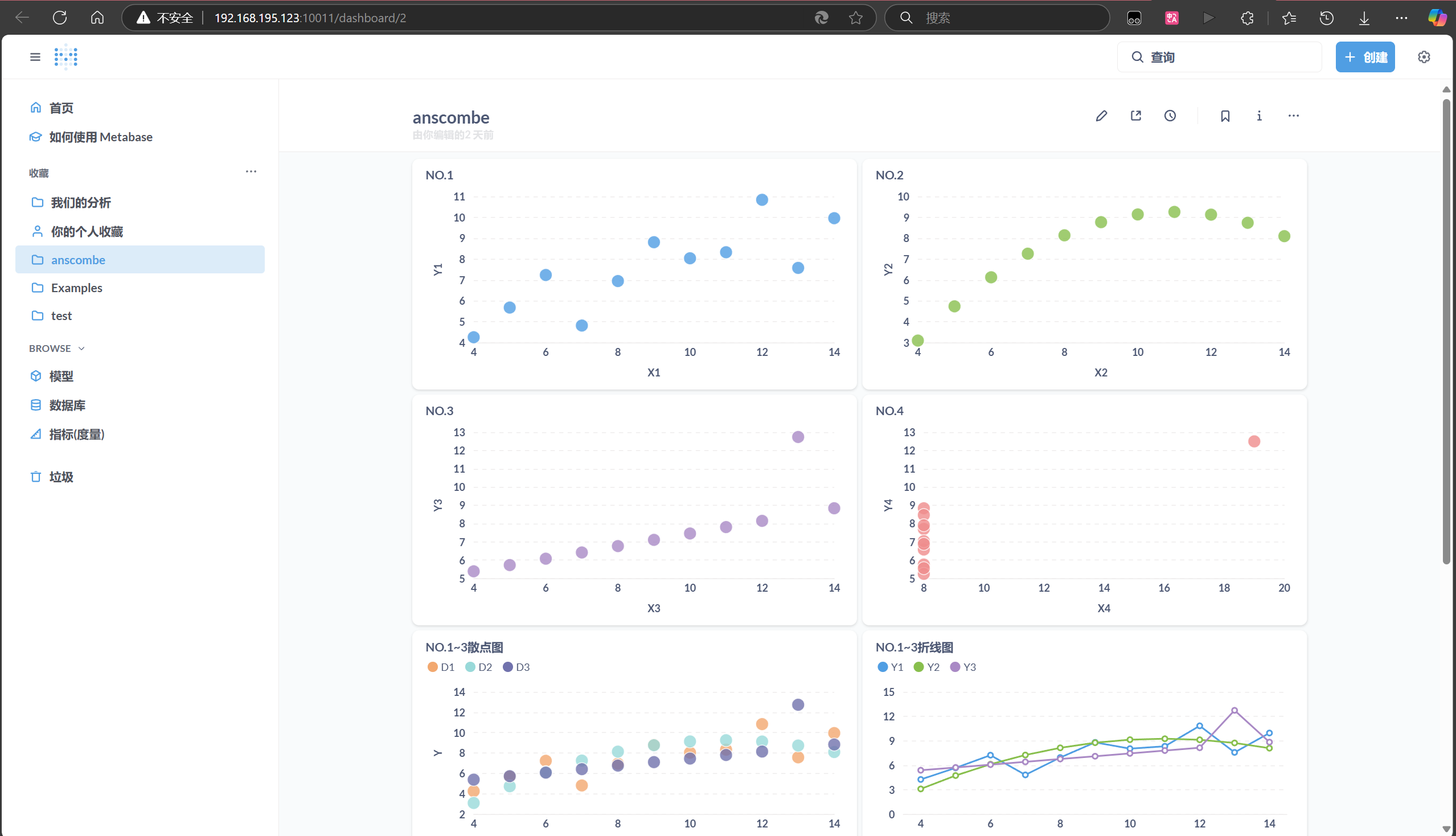
Task: Open the trash (垃圾) section
Action: (61, 477)
